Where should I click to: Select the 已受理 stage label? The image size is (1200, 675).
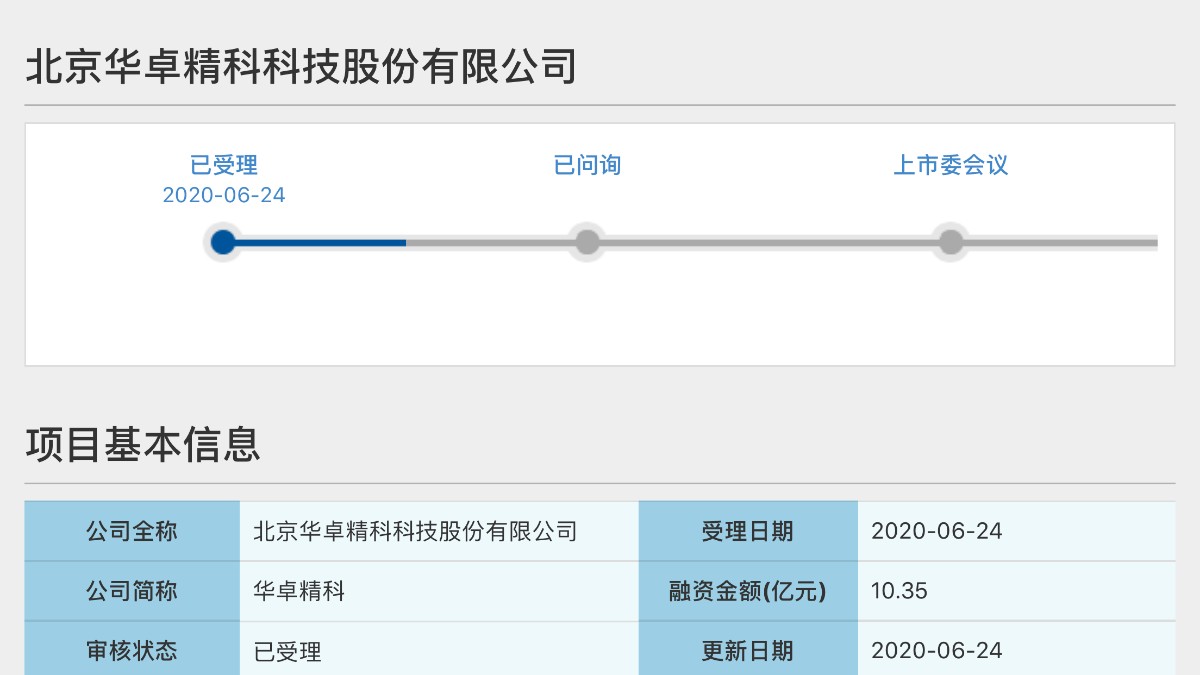[224, 165]
